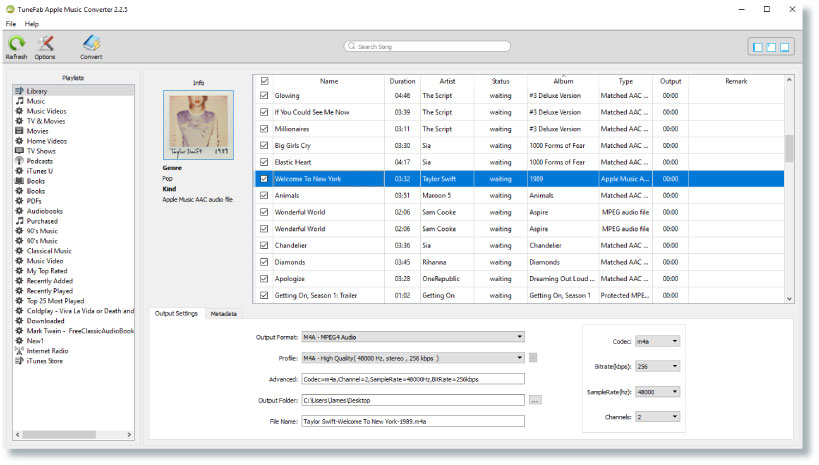This screenshot has width=819, height=465.
Task: Toggle the checkbox for Chandelier
Action: pyautogui.click(x=264, y=245)
